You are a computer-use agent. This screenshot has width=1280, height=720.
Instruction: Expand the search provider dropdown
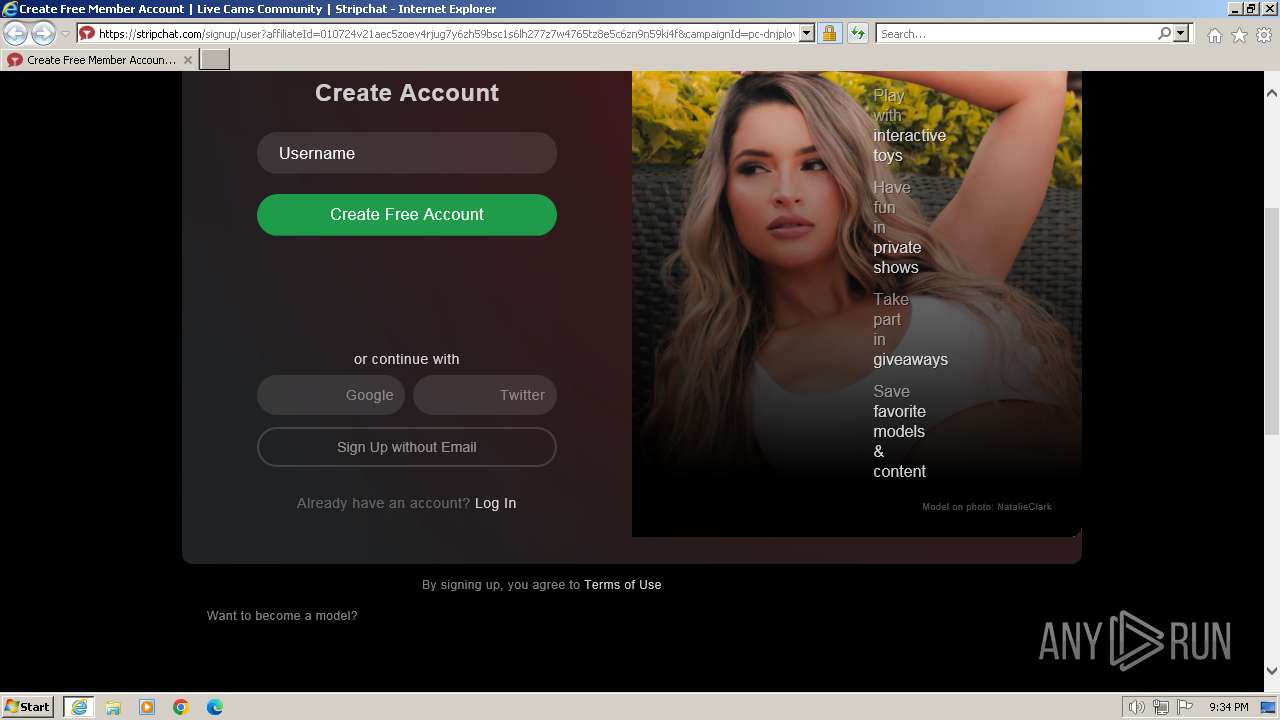click(1181, 33)
